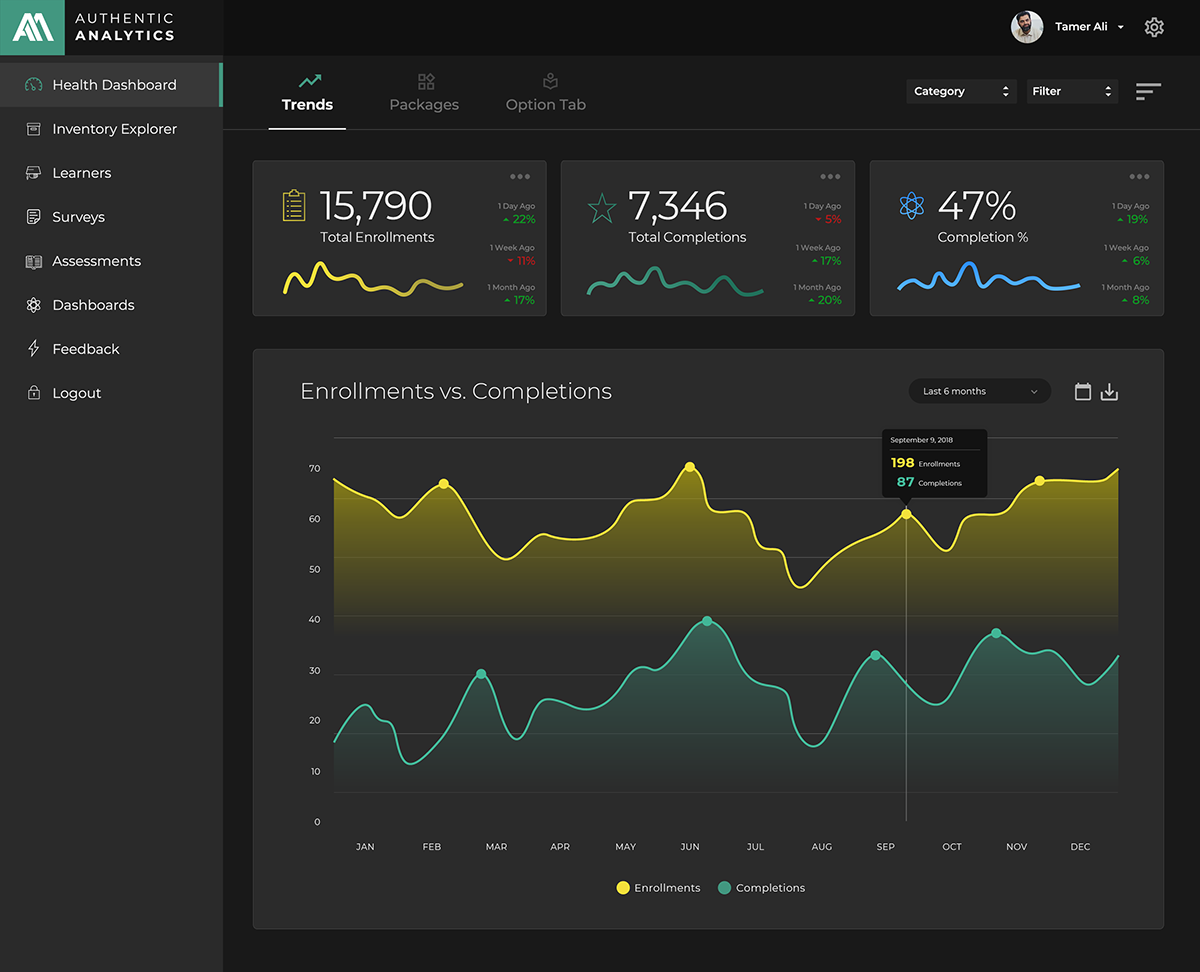Click the calendar icon in chart header
Viewport: 1200px width, 972px height.
(1082, 392)
